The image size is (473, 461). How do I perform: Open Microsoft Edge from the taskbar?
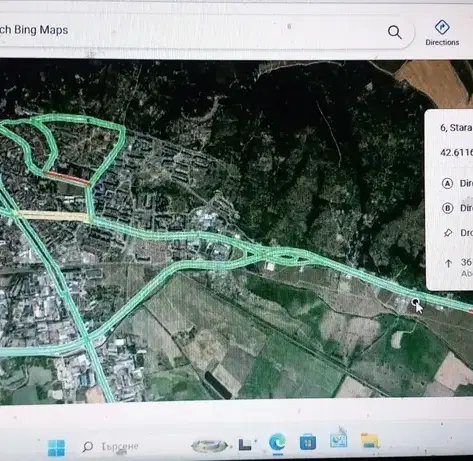pos(277,442)
